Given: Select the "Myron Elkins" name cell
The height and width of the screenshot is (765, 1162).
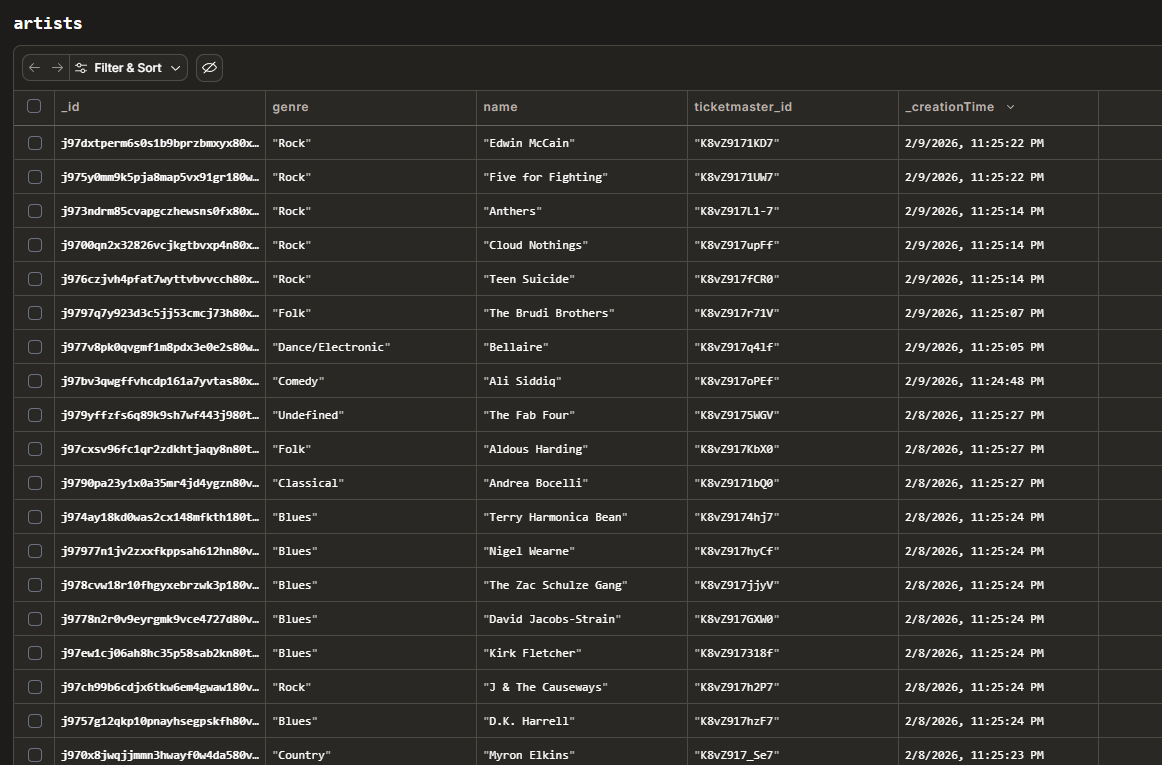Looking at the screenshot, I should [x=582, y=752].
